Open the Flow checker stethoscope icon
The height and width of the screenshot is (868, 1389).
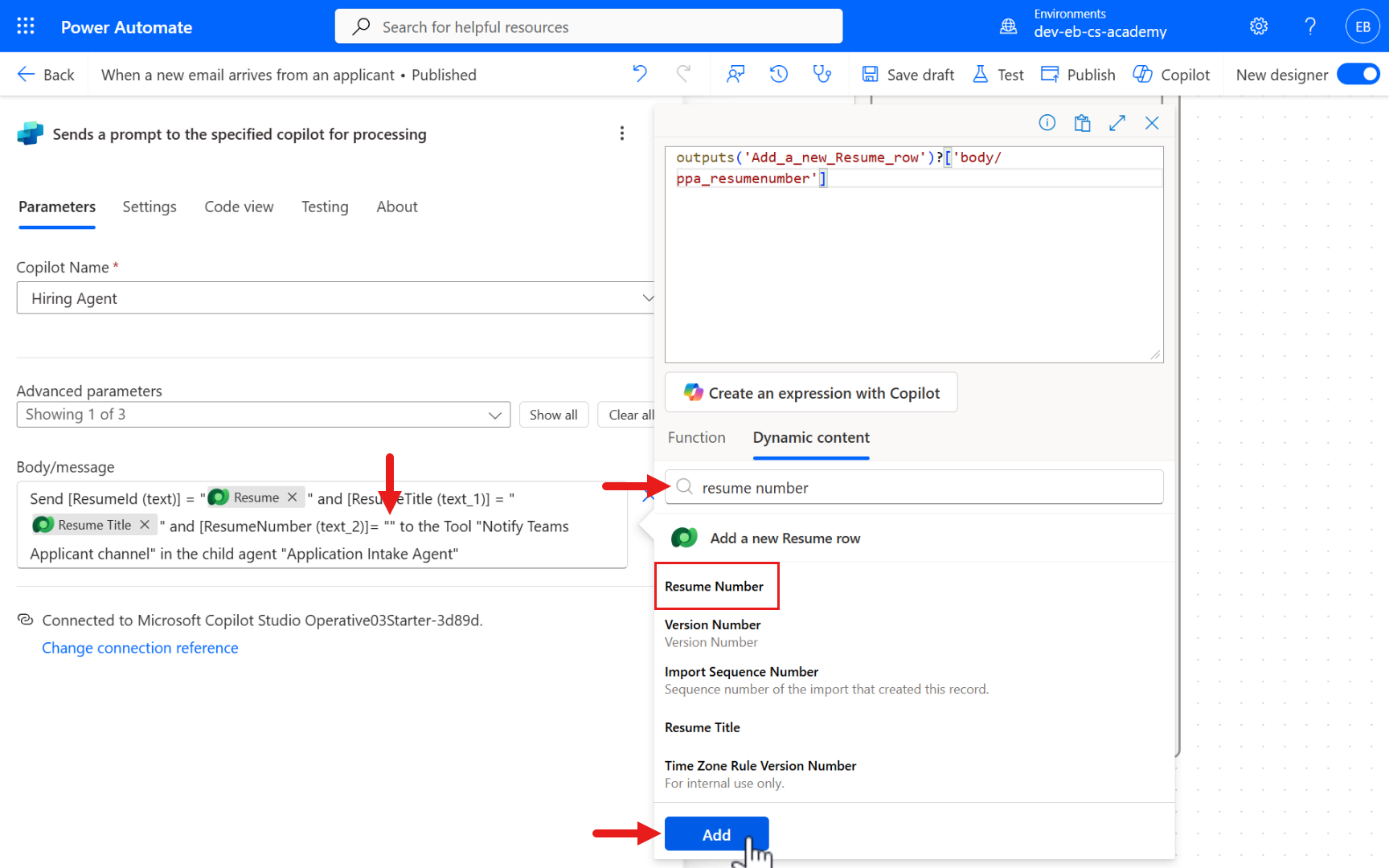pyautogui.click(x=822, y=75)
